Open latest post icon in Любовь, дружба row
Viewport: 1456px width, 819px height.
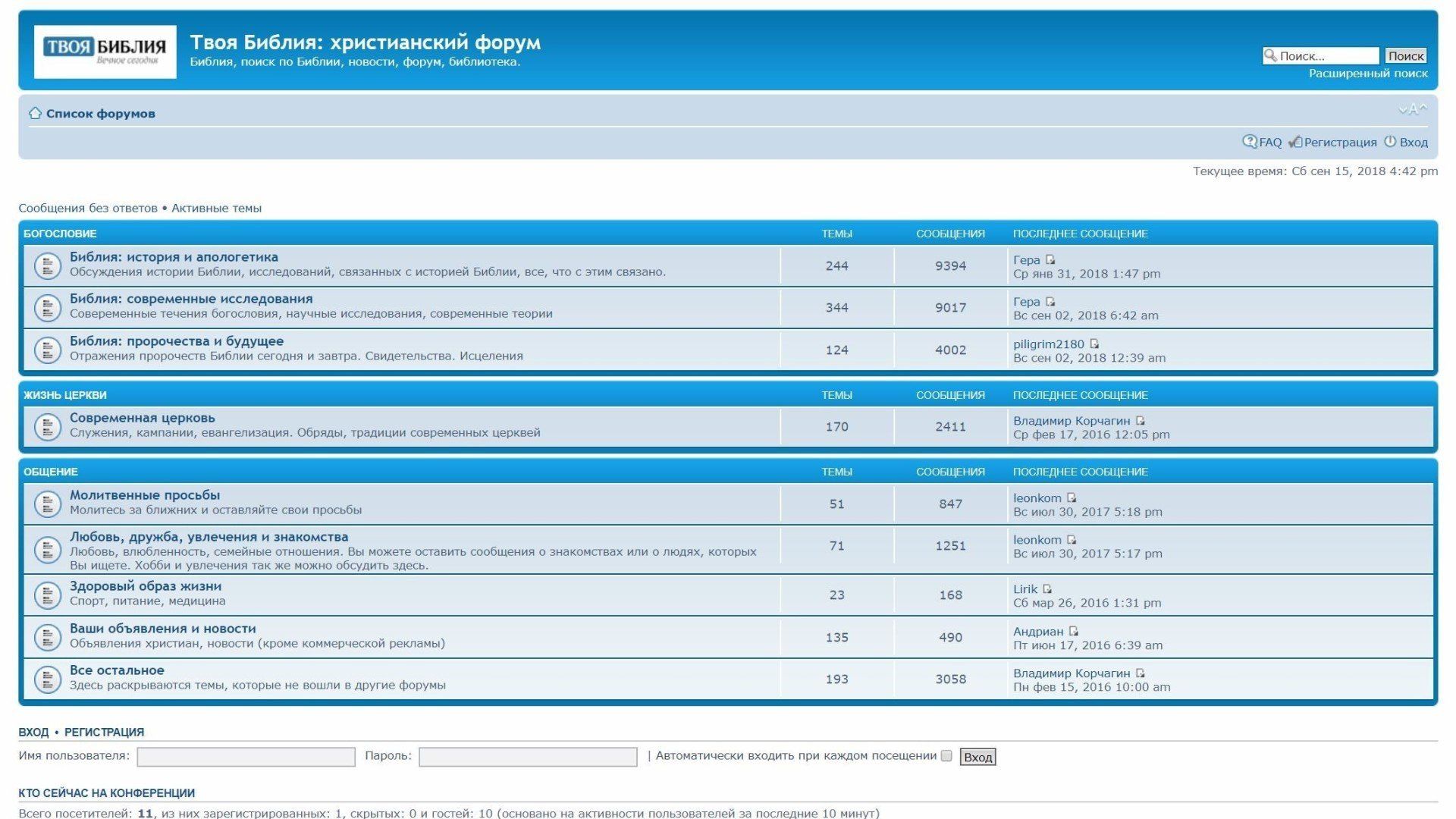[x=1072, y=539]
